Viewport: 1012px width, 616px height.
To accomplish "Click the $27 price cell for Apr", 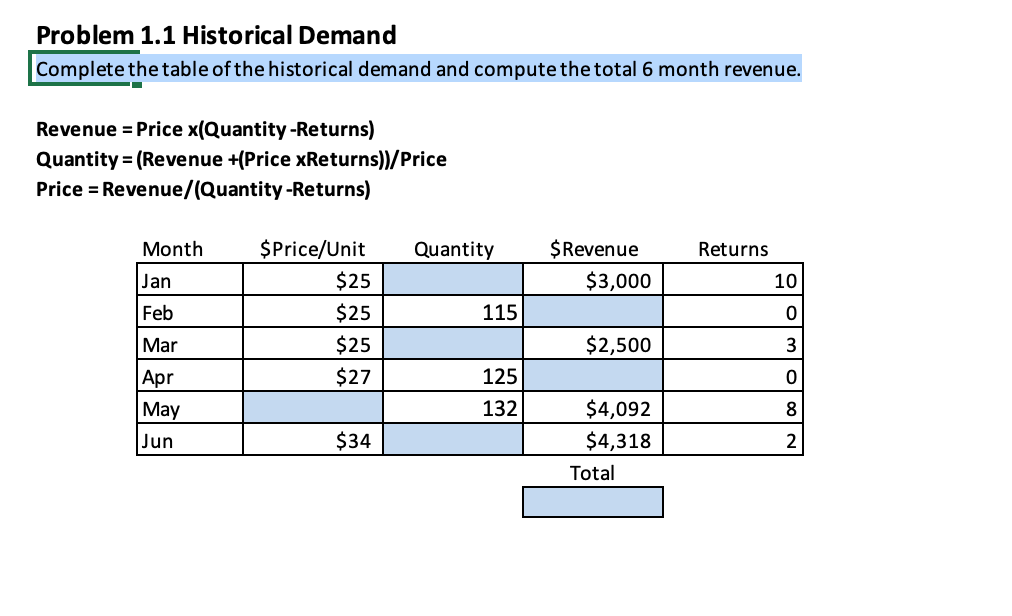I will [312, 376].
